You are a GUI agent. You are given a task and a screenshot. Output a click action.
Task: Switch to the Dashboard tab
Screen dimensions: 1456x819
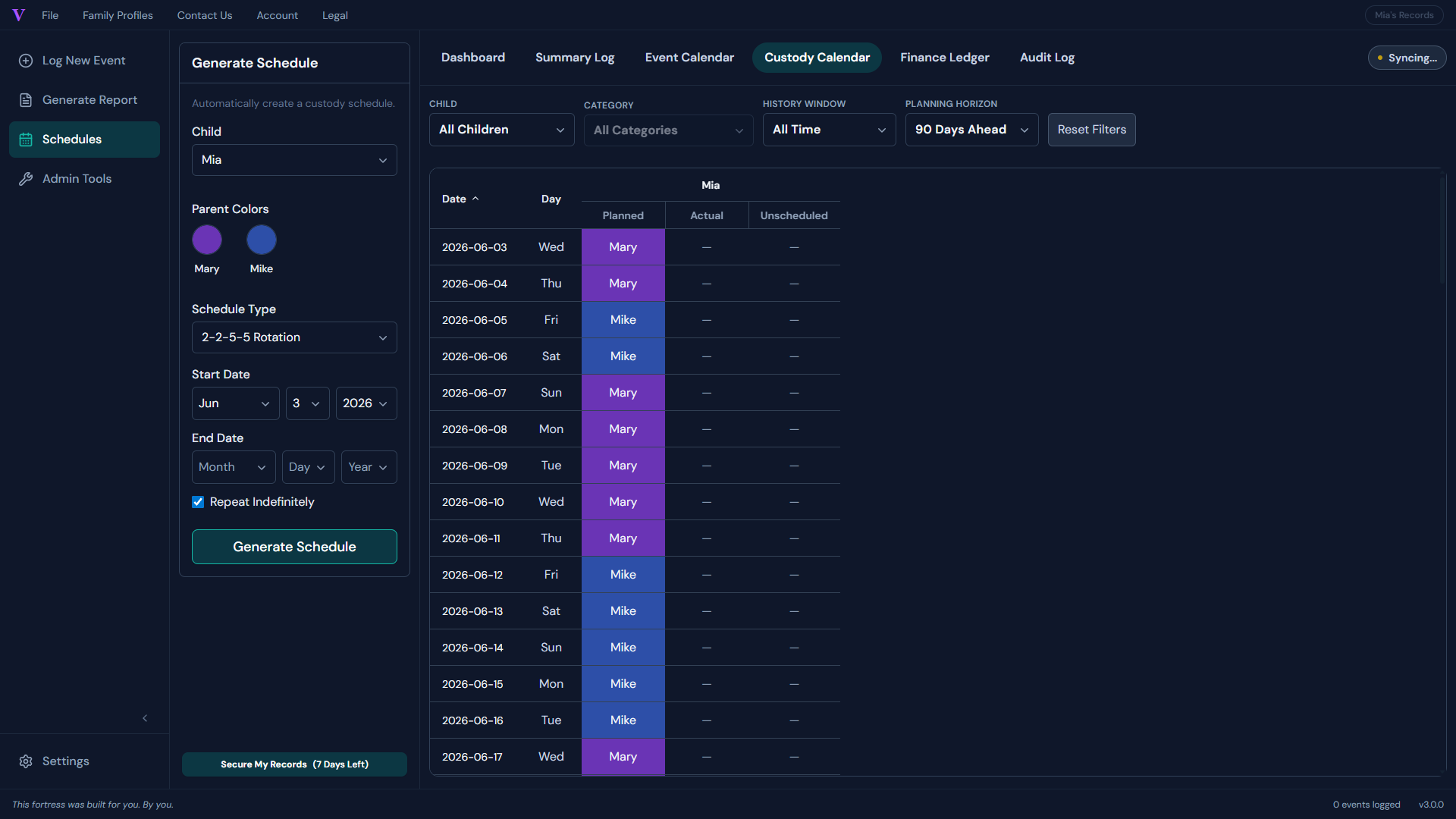[473, 58]
